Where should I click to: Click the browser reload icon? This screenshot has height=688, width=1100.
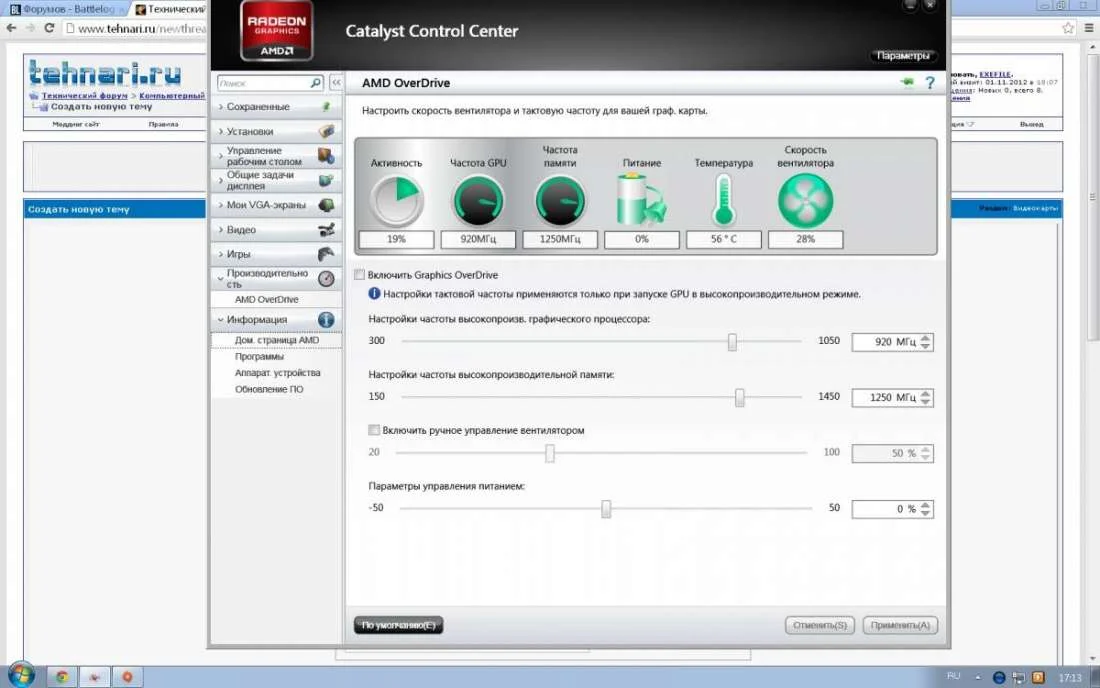tap(49, 28)
